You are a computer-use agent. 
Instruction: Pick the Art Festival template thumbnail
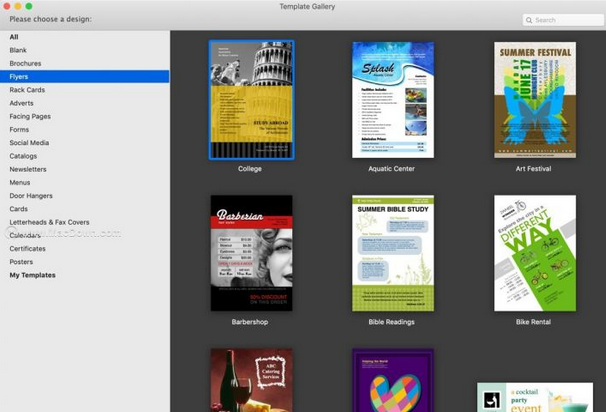point(534,100)
